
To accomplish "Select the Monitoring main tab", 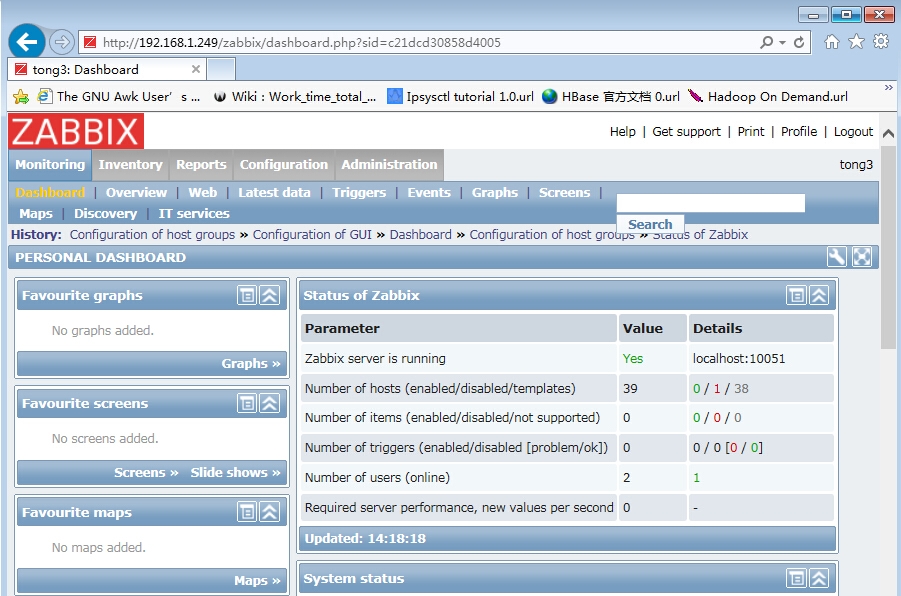I will [50, 165].
